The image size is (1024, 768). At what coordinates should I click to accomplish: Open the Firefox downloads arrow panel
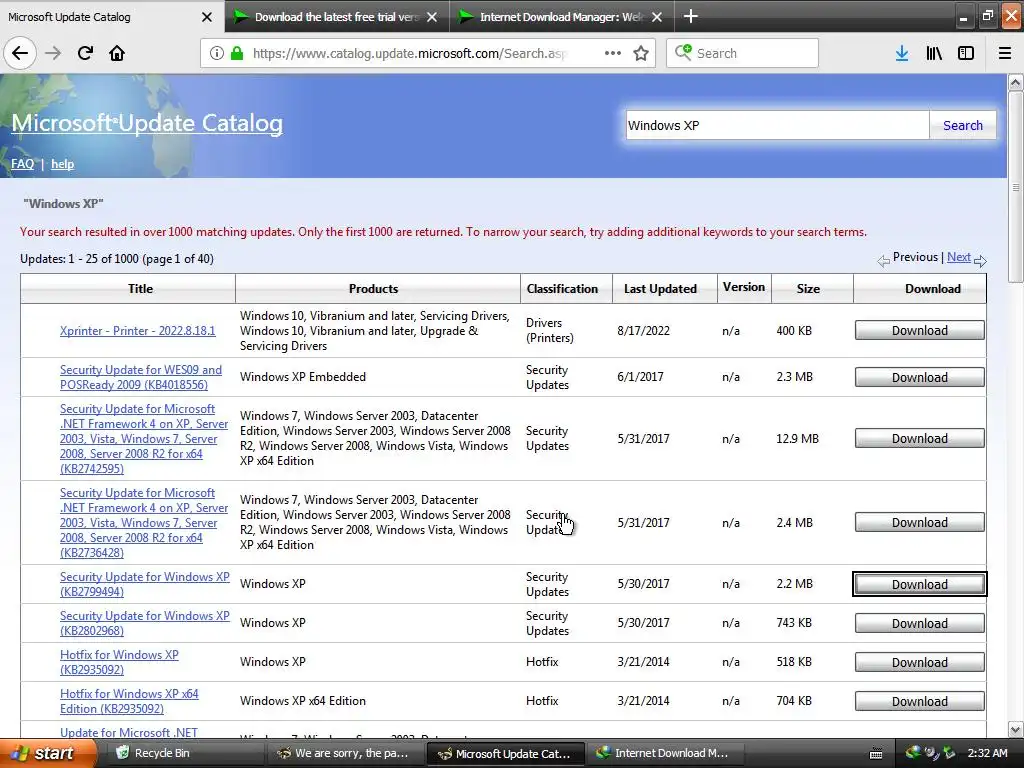[902, 54]
